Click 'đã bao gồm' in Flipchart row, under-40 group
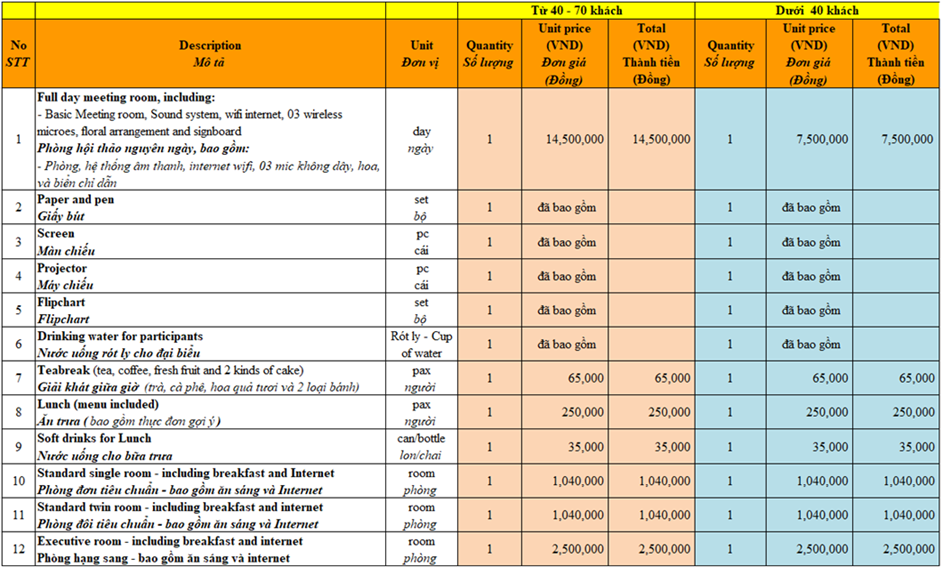Viewport: 943px width, 567px height. coord(811,310)
